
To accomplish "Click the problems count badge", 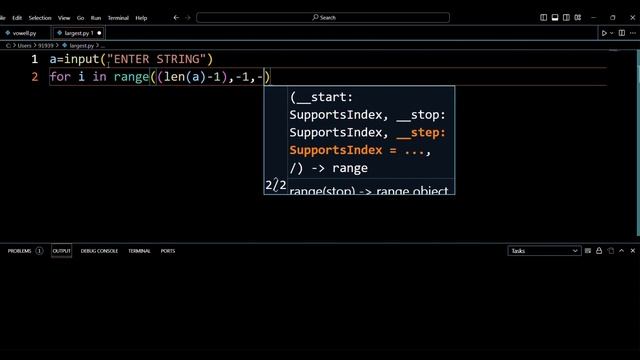I will point(39,251).
